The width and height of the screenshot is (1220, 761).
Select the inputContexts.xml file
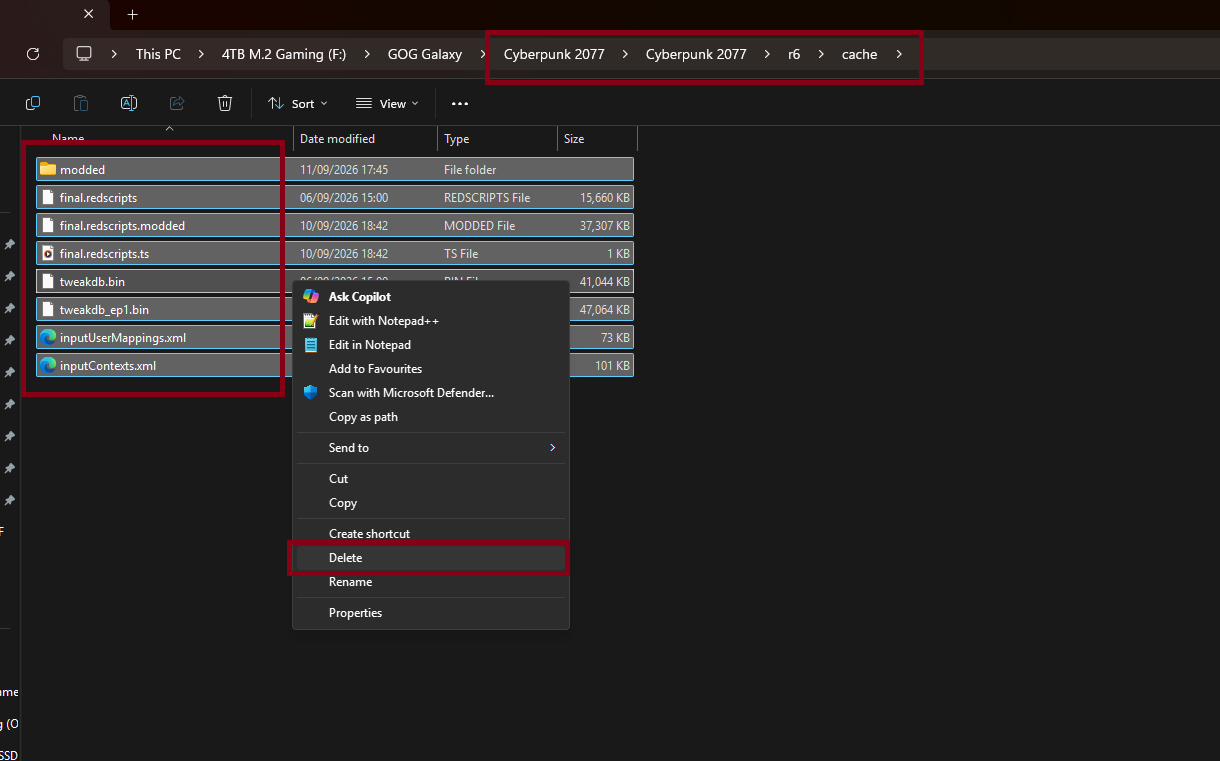click(335, 365)
